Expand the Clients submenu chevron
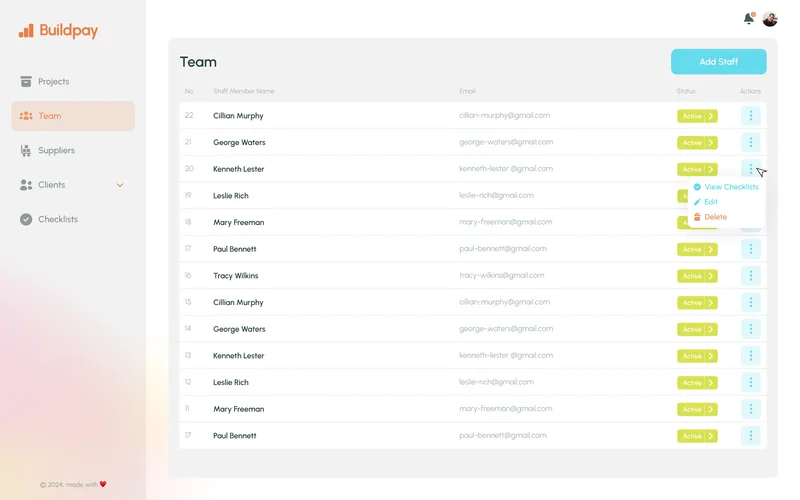 (x=120, y=185)
